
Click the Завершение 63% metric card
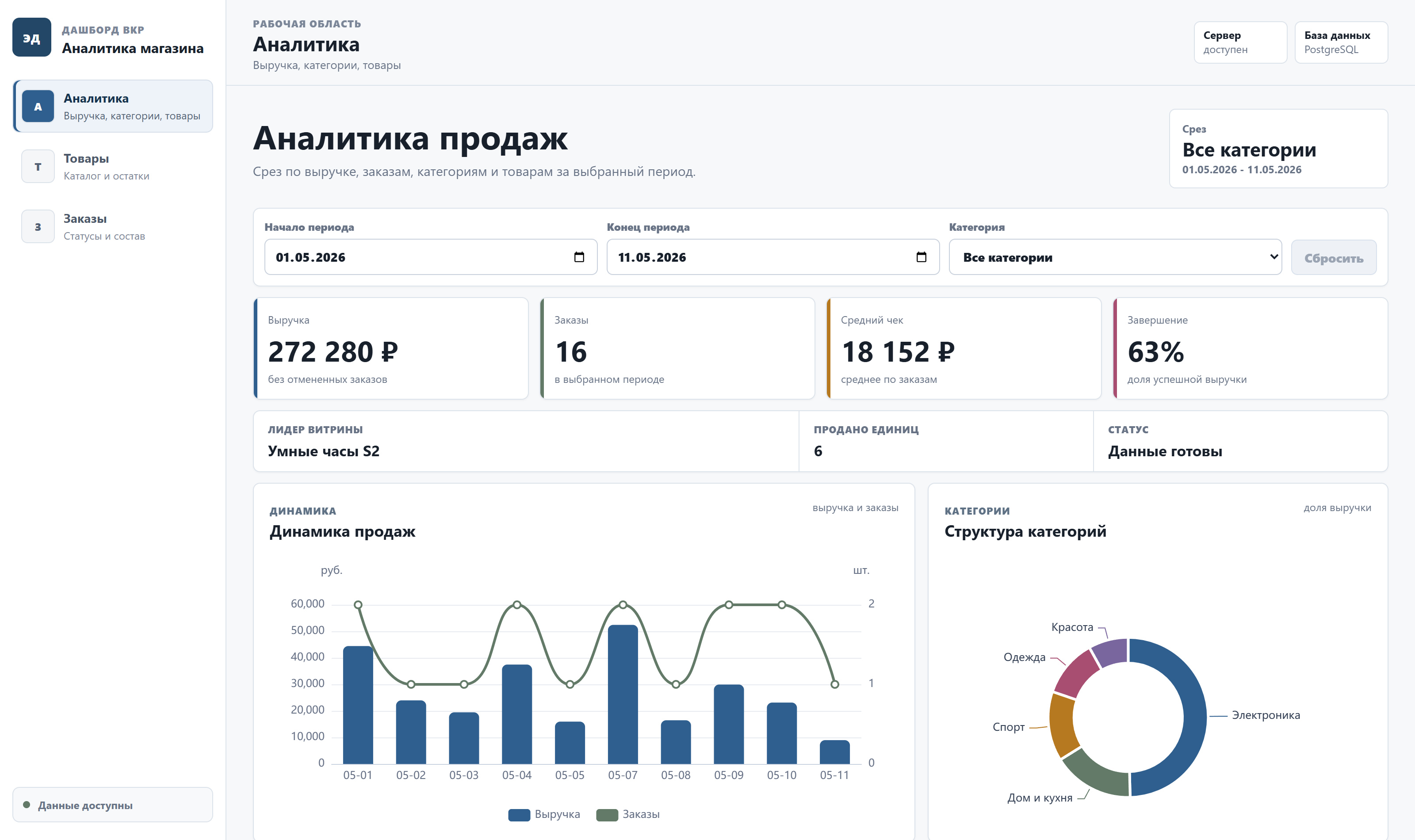[x=1251, y=348]
